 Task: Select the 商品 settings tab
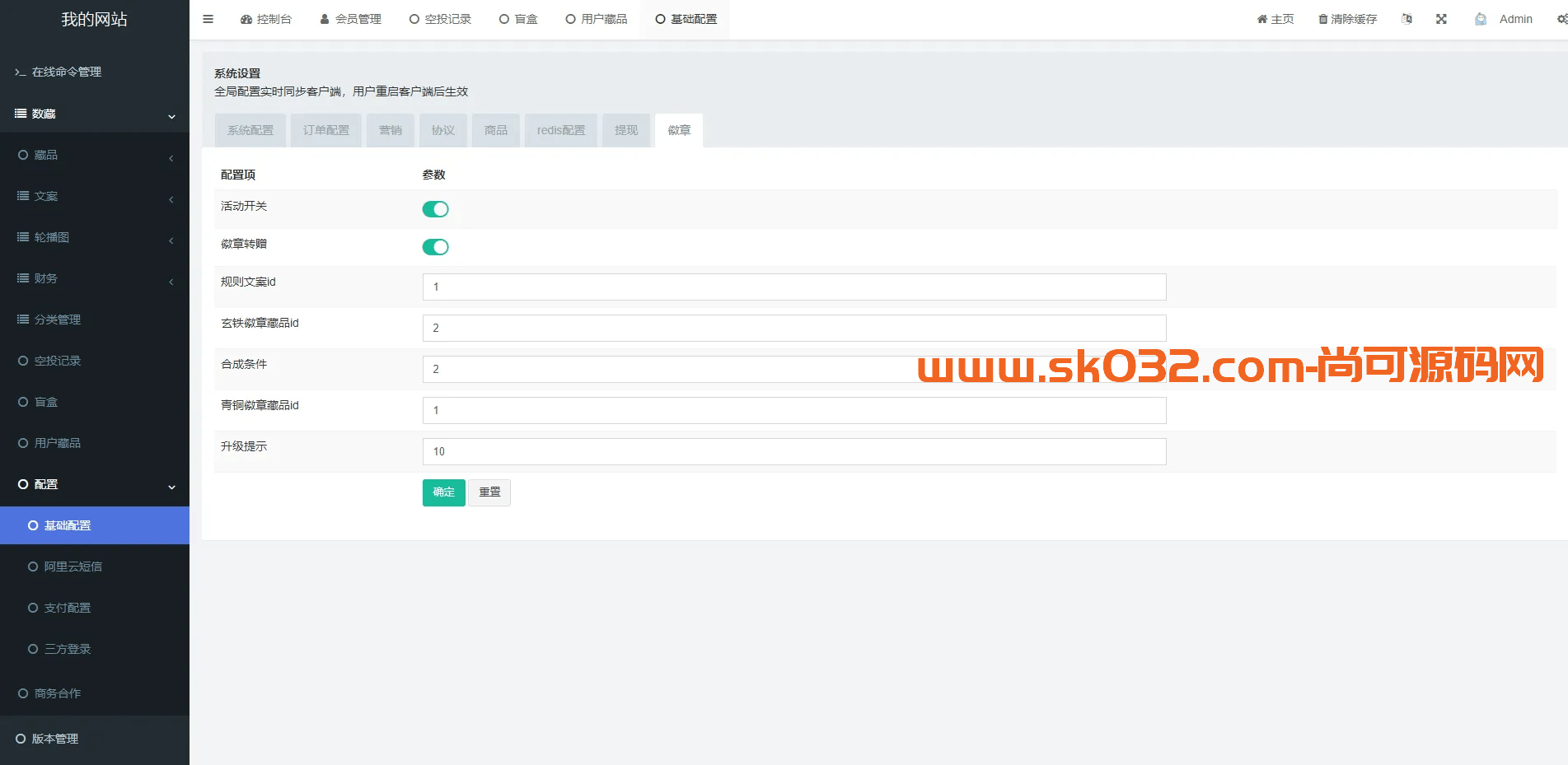(x=496, y=130)
